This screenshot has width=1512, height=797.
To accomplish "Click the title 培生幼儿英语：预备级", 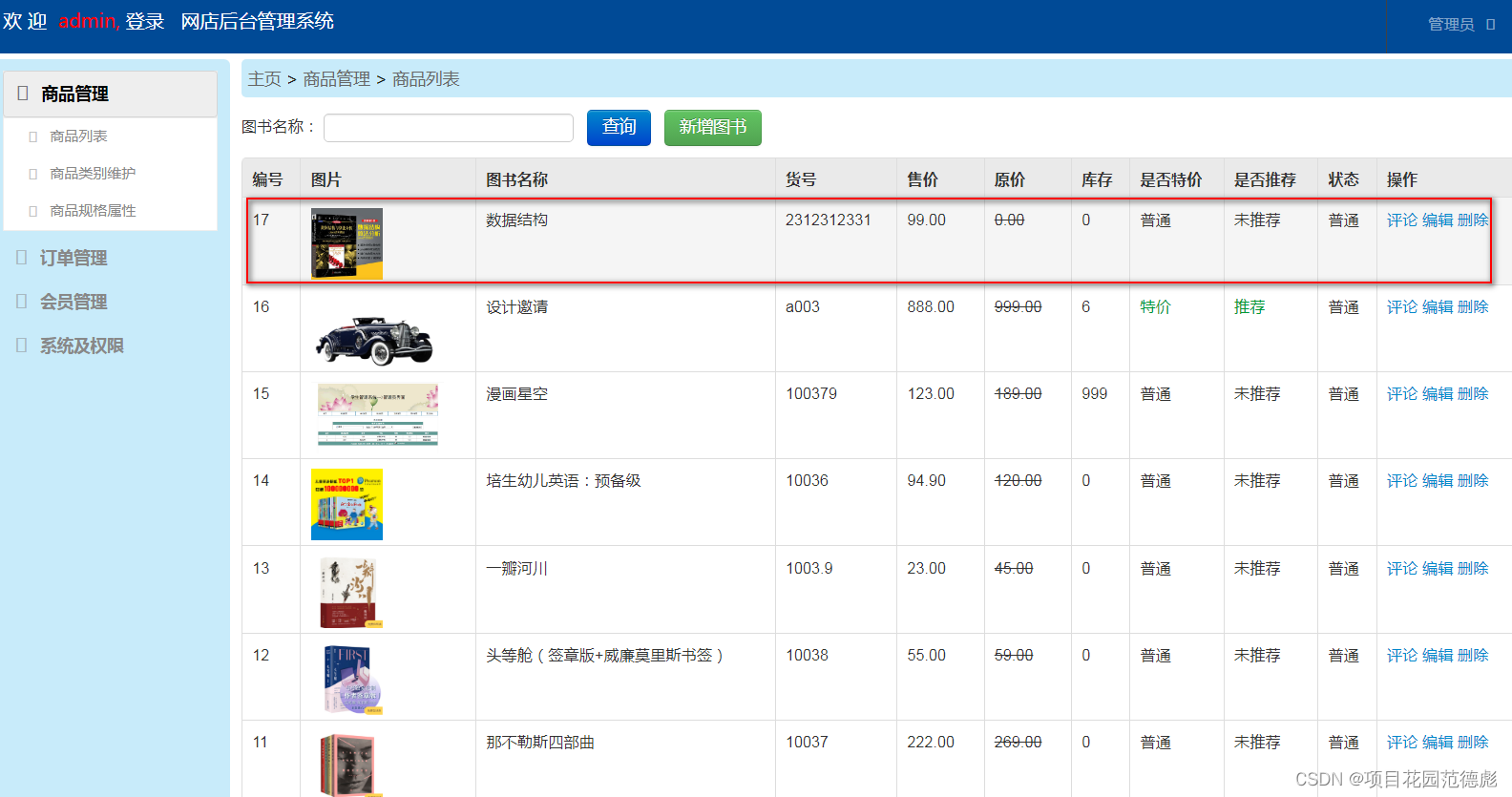I will point(563,481).
